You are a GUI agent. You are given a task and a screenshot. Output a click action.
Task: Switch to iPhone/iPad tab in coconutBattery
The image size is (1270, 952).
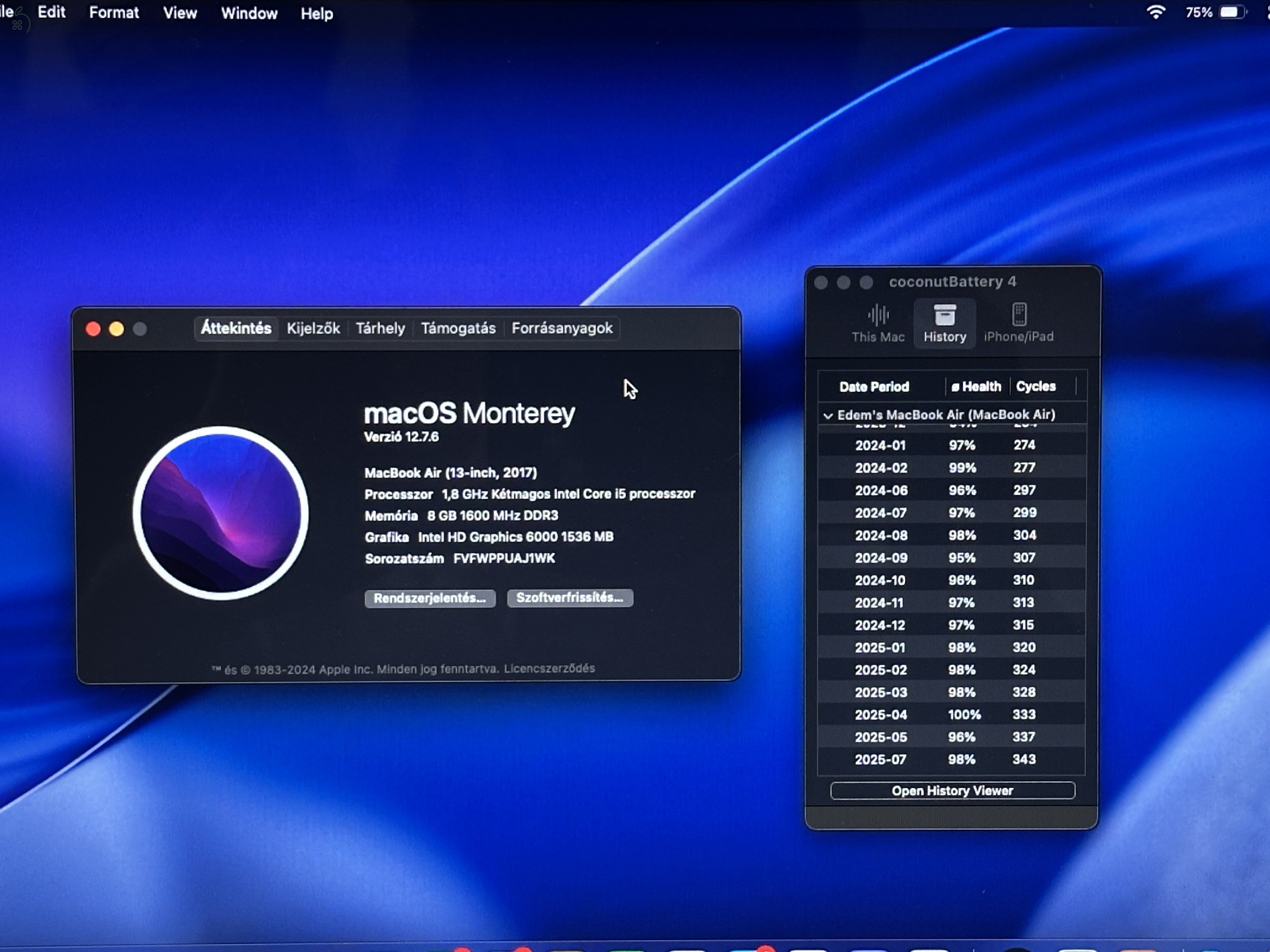click(1019, 324)
